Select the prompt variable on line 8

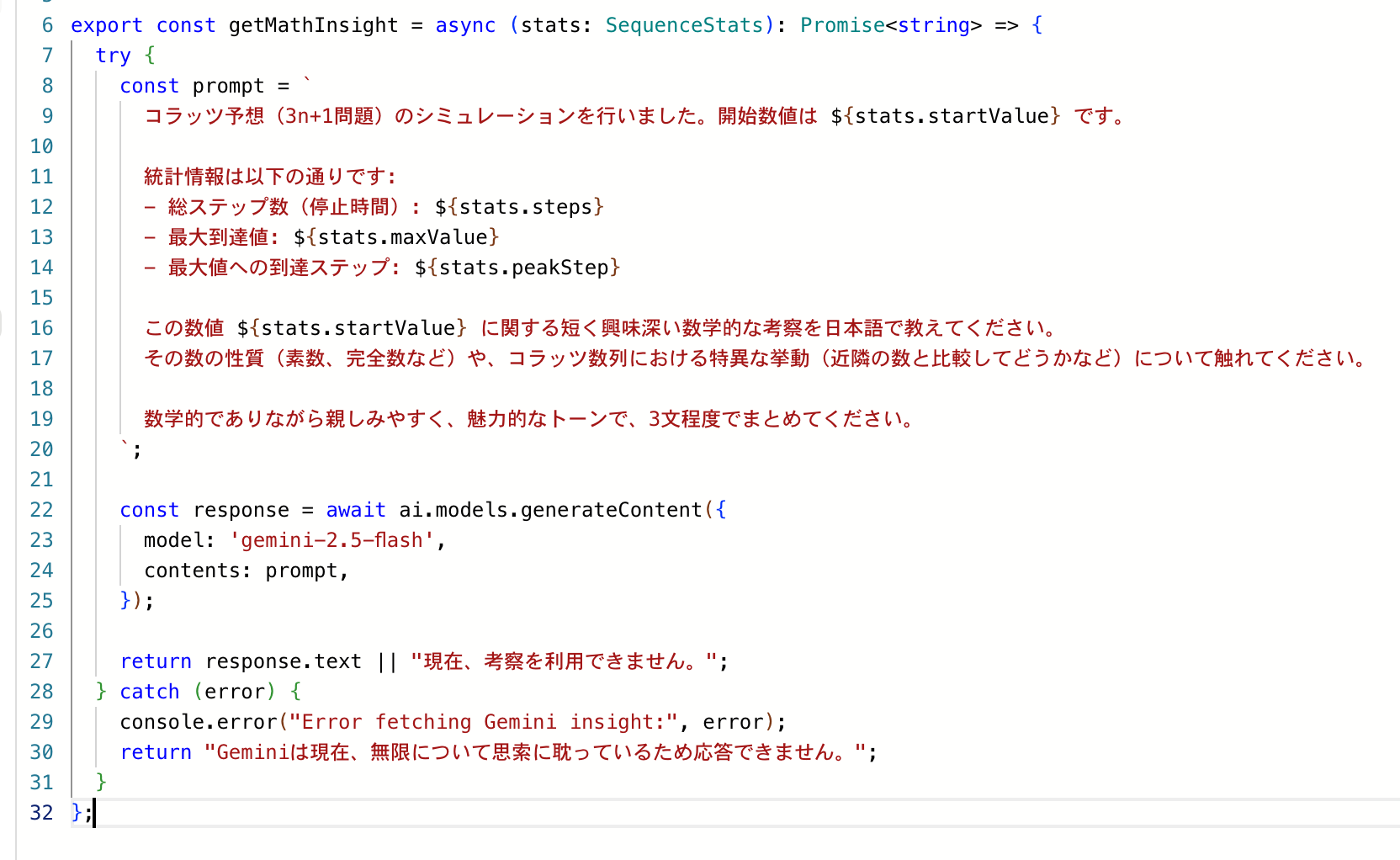coord(227,85)
